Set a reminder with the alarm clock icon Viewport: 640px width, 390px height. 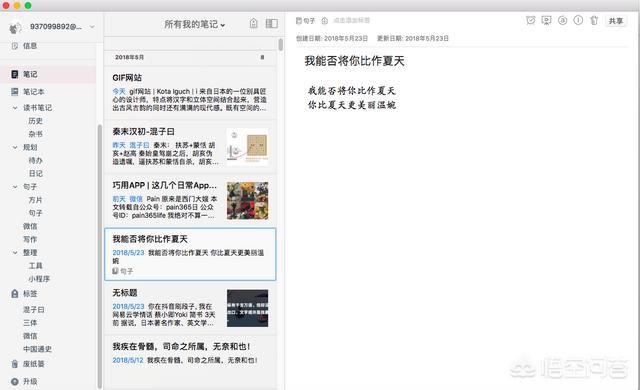[530, 20]
